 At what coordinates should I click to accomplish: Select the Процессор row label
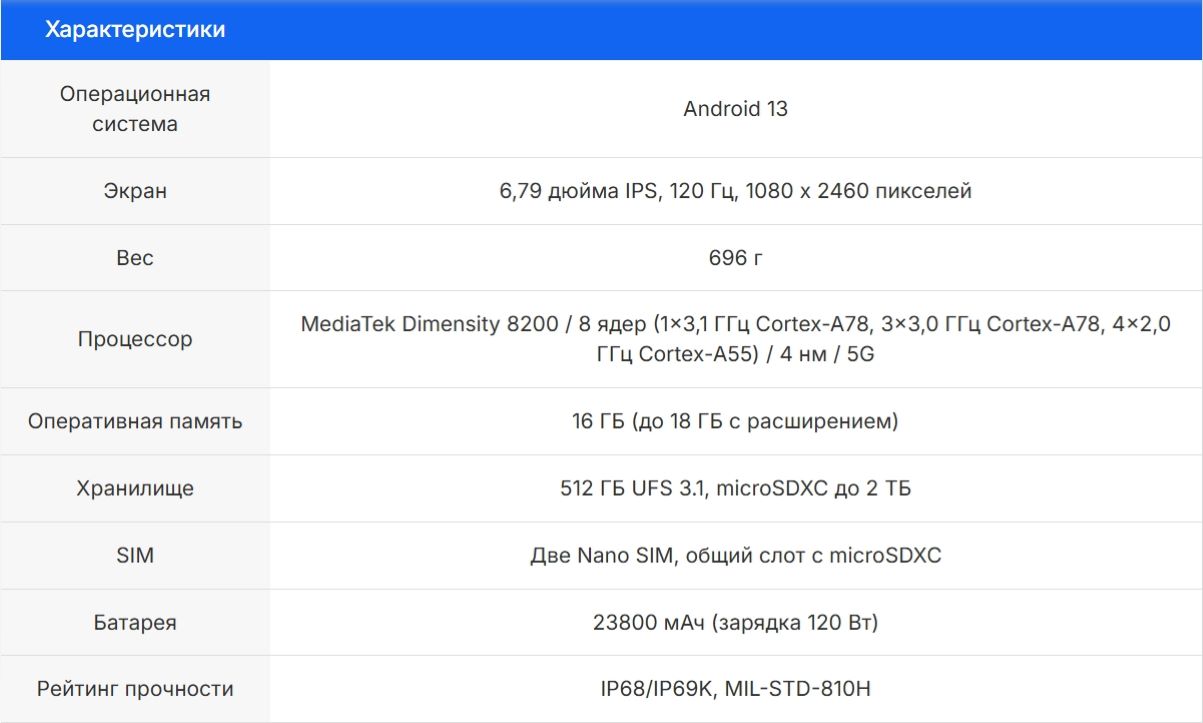pyautogui.click(x=134, y=338)
